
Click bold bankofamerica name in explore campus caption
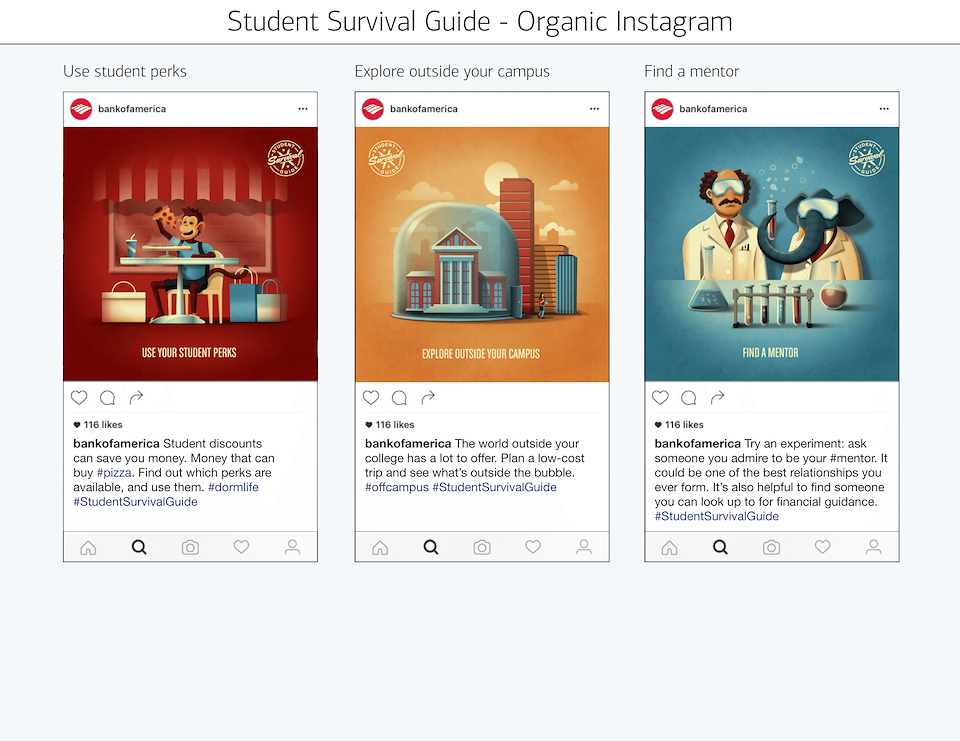point(408,443)
